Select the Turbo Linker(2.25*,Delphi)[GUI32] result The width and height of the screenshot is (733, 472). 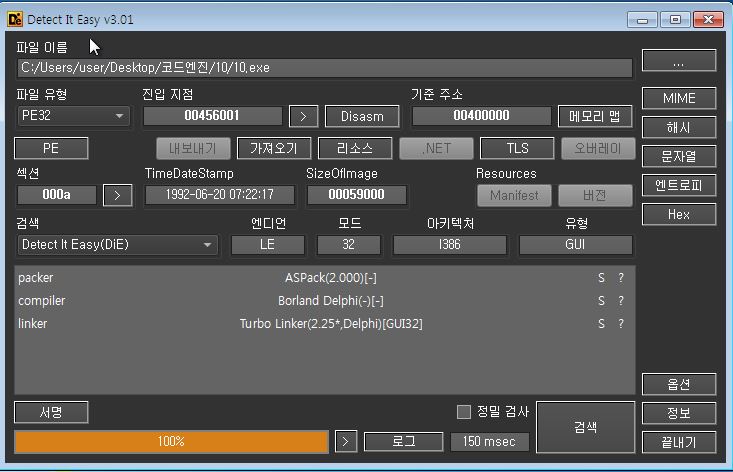tap(331, 324)
